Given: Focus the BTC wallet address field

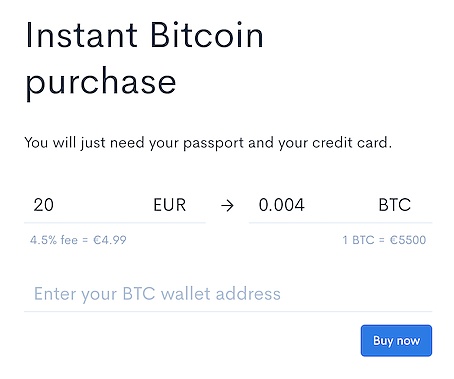Looking at the screenshot, I should coord(228,294).
